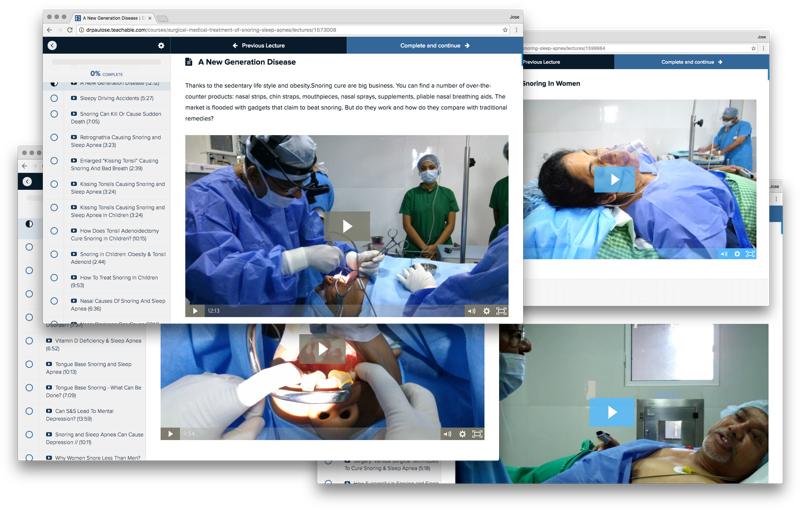Toggle circle for Nasal Causes Of Snoring lecture

pyautogui.click(x=54, y=301)
